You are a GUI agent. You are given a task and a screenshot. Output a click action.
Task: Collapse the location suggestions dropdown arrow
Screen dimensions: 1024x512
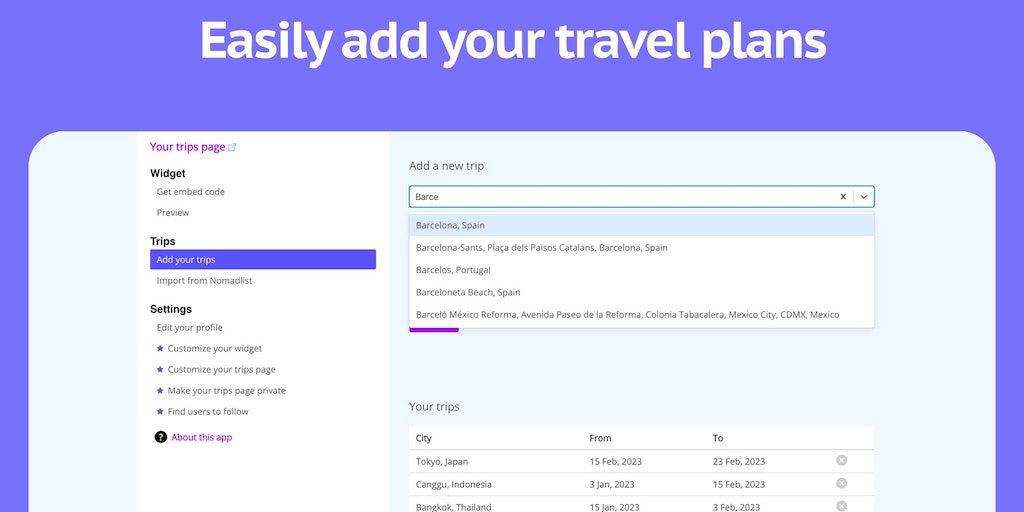point(864,197)
